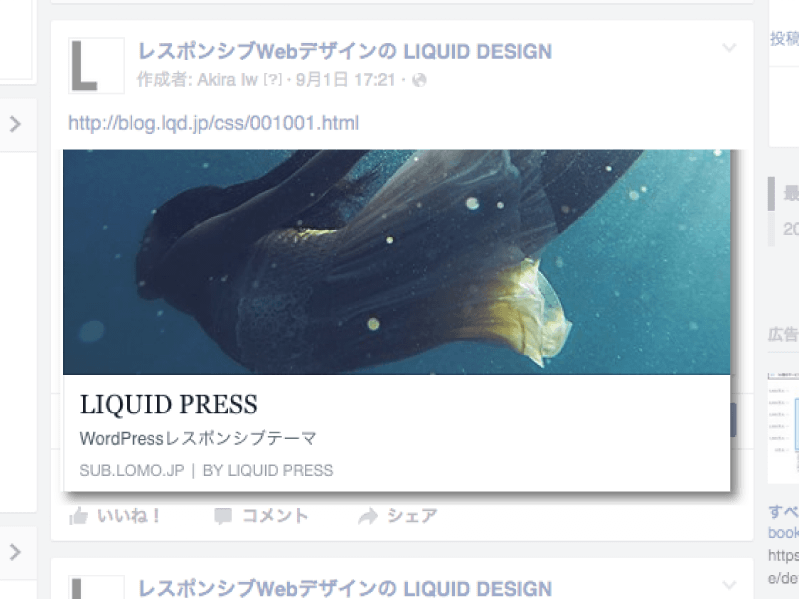Image resolution: width=800 pixels, height=600 pixels.
Task: Select the WordPressレスポンシブテーマ description text
Action: point(198,438)
